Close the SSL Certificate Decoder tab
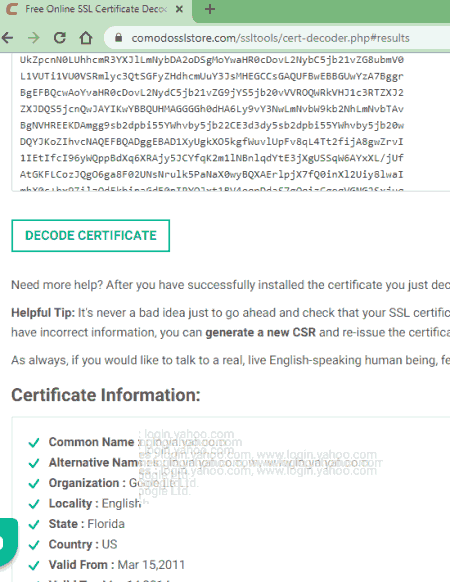450x582 pixels. (x=179, y=9)
